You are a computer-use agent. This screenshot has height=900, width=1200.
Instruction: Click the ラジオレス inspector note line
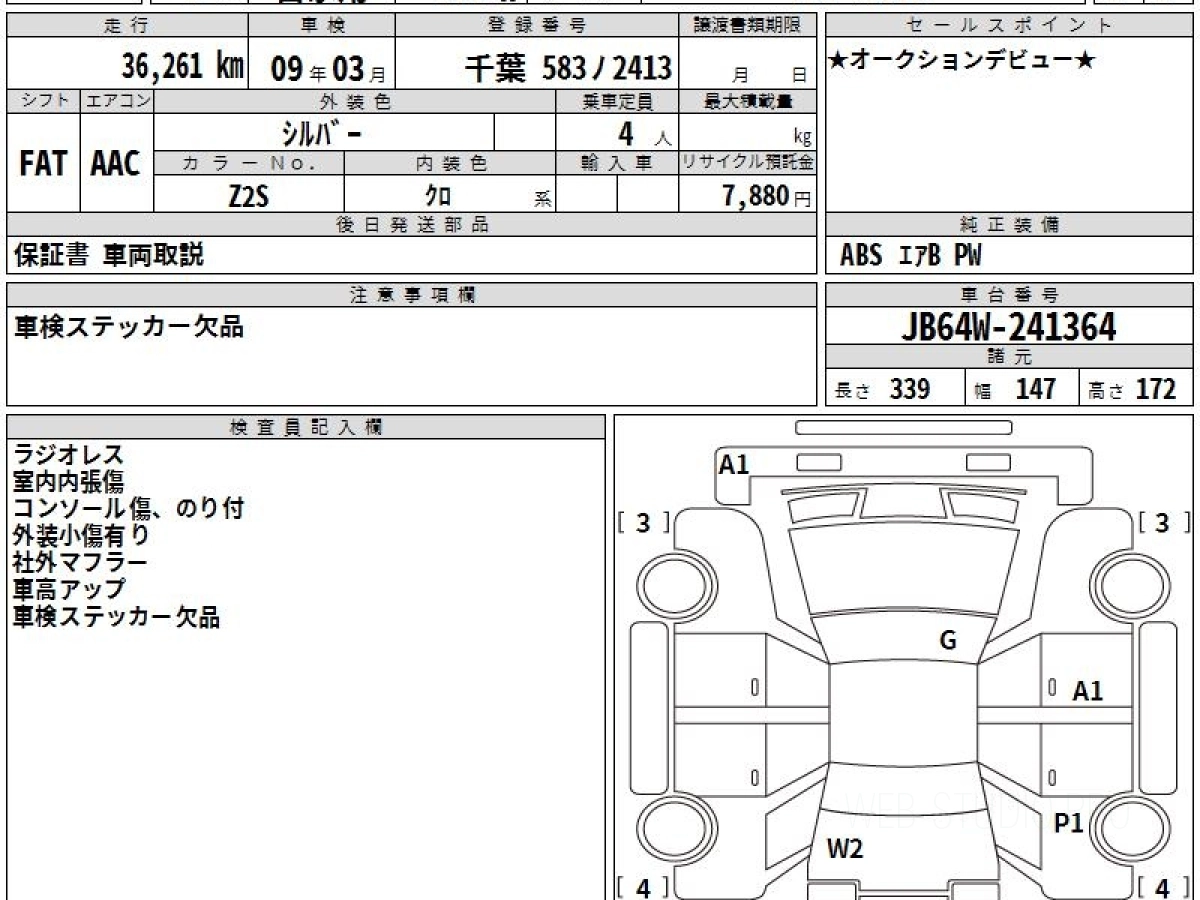coord(68,456)
